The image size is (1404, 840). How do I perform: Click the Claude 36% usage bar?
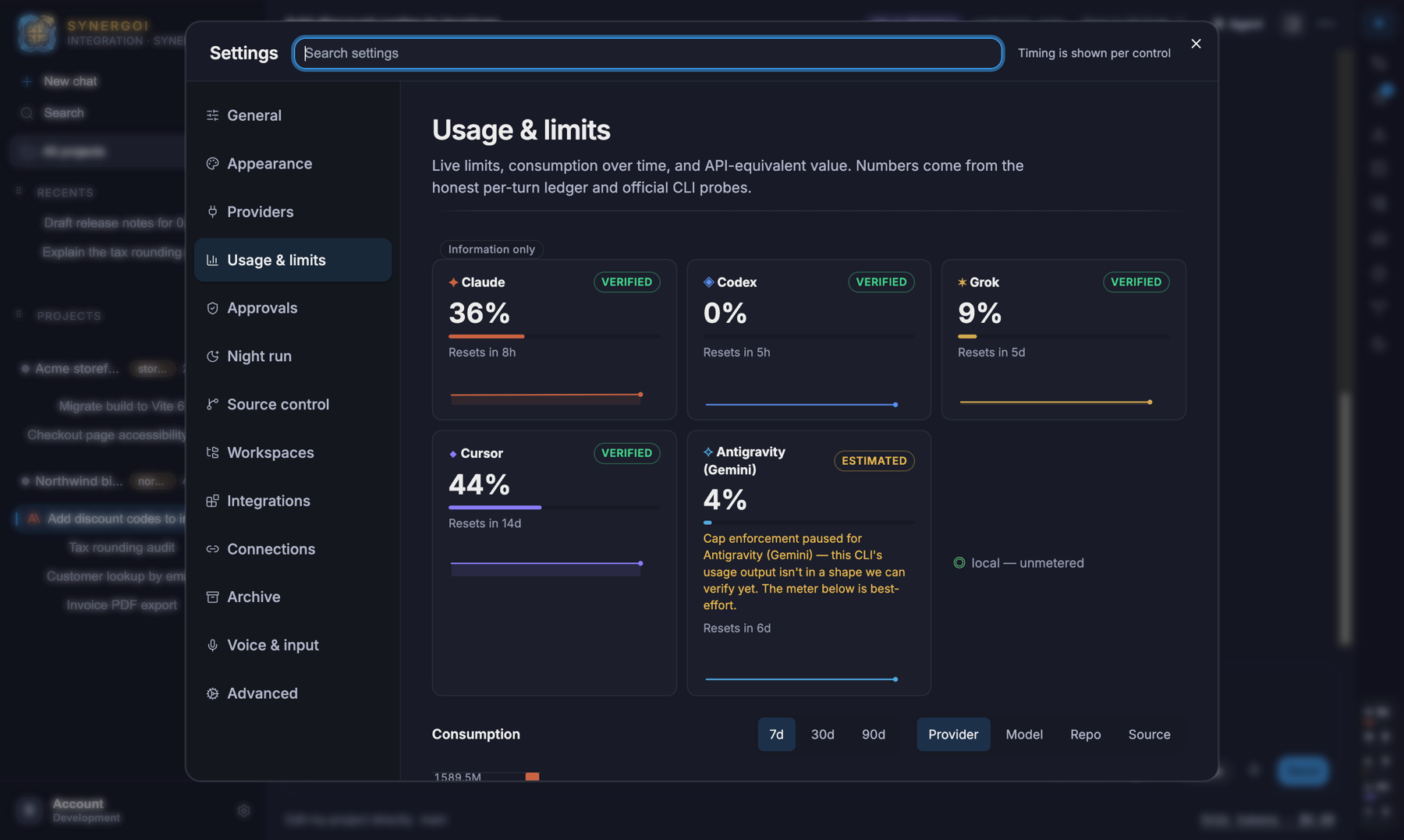point(554,336)
